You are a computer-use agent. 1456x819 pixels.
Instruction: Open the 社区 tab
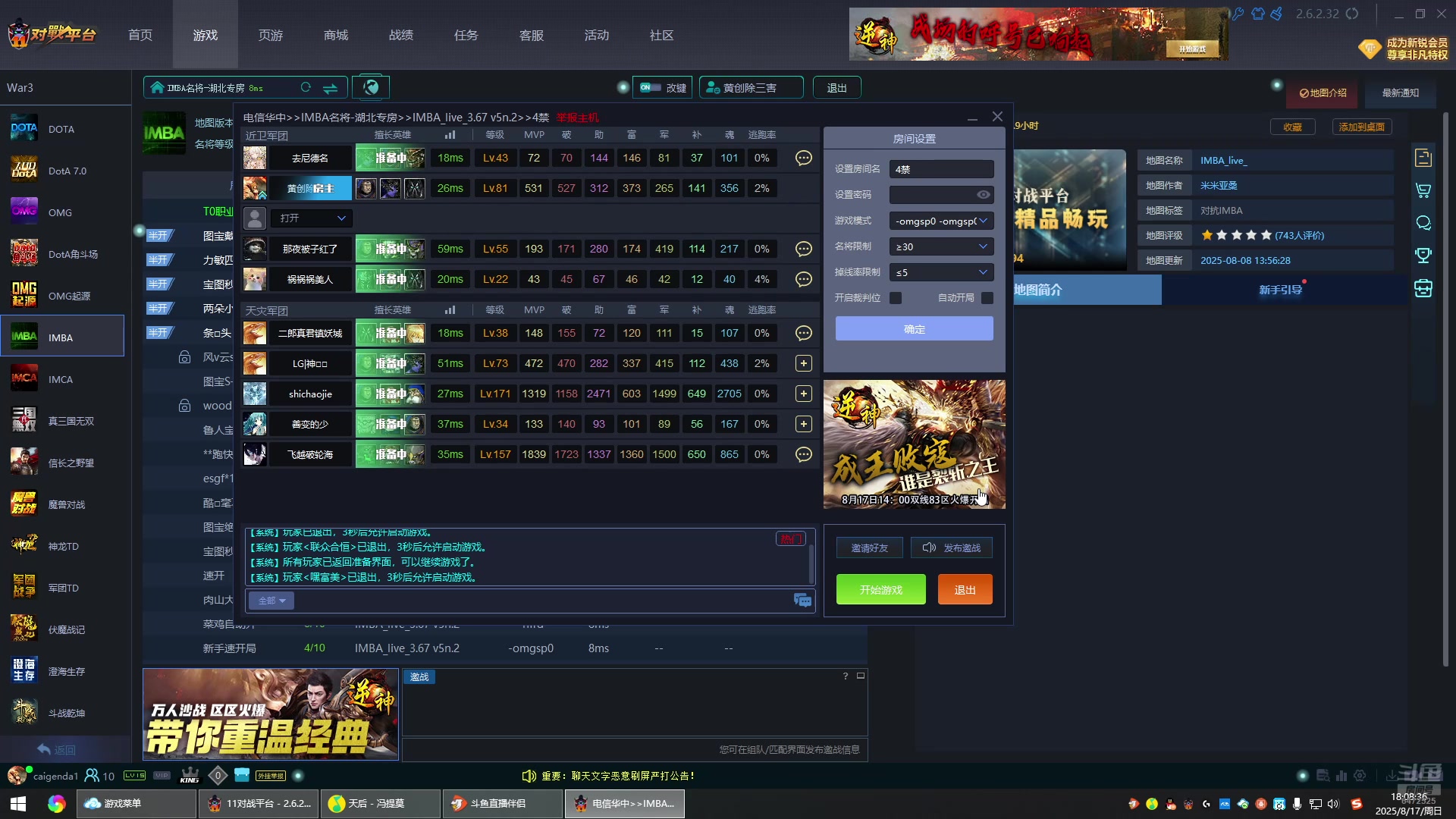[x=662, y=35]
